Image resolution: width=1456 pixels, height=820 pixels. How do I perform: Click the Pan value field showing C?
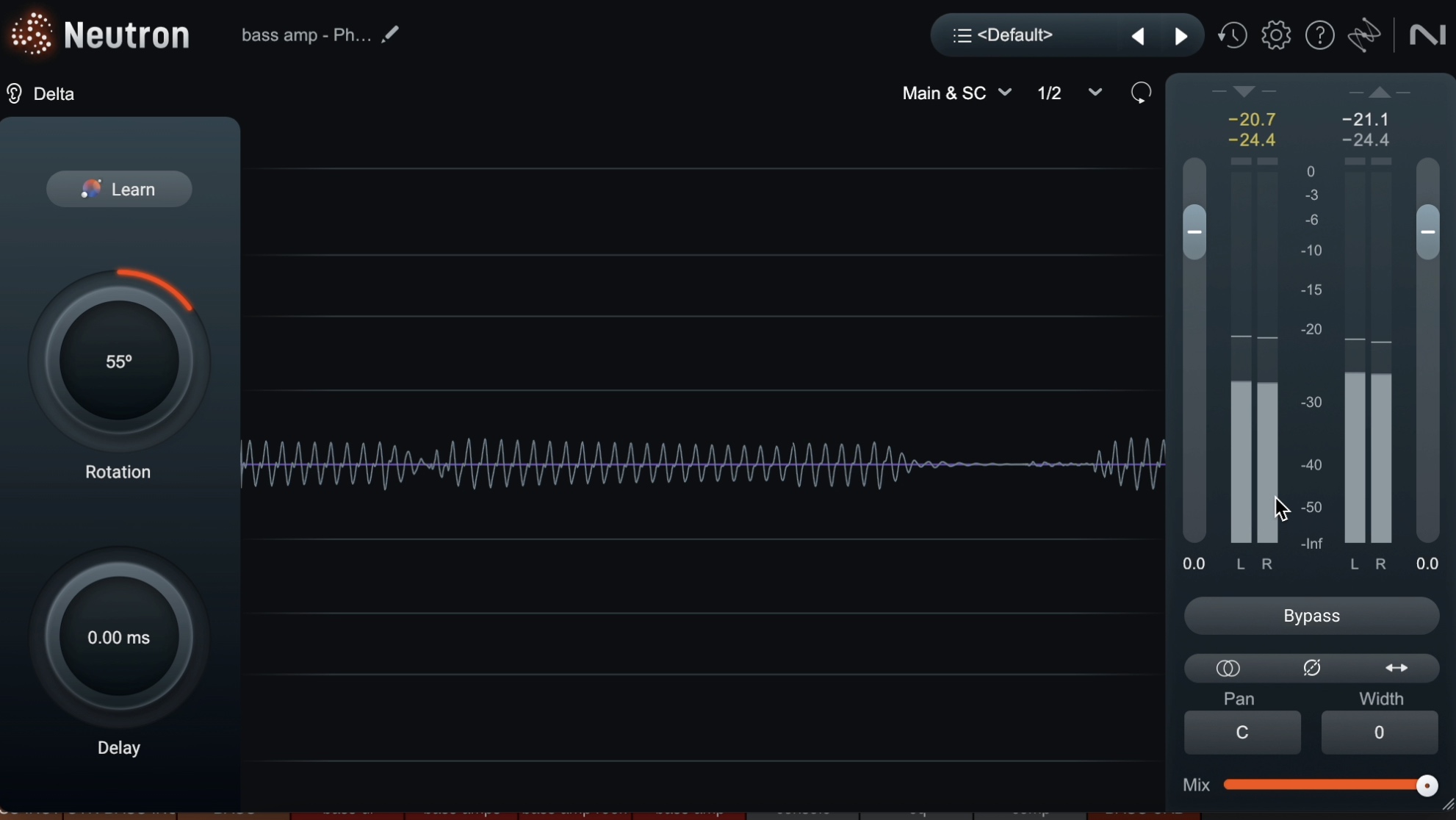(1241, 733)
